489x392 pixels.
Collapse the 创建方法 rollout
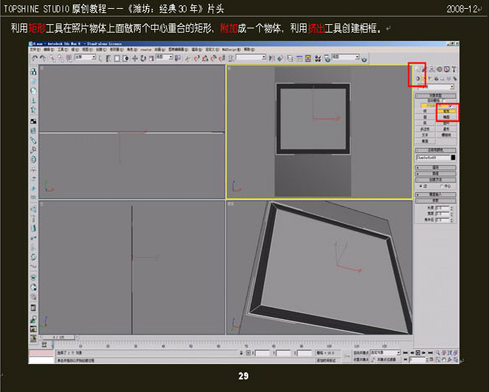(x=435, y=180)
